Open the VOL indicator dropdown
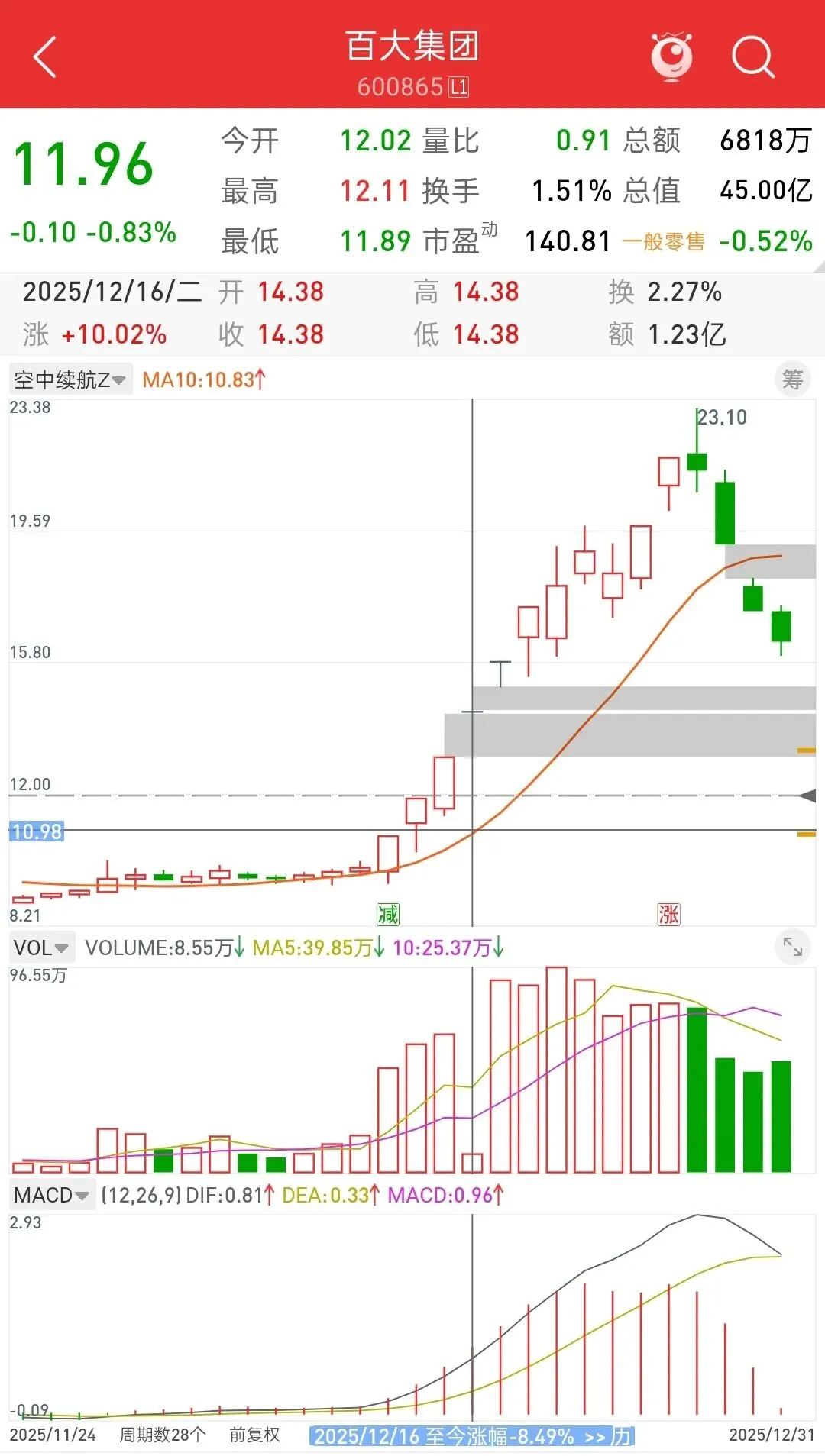The height and width of the screenshot is (1456, 825). 42,948
